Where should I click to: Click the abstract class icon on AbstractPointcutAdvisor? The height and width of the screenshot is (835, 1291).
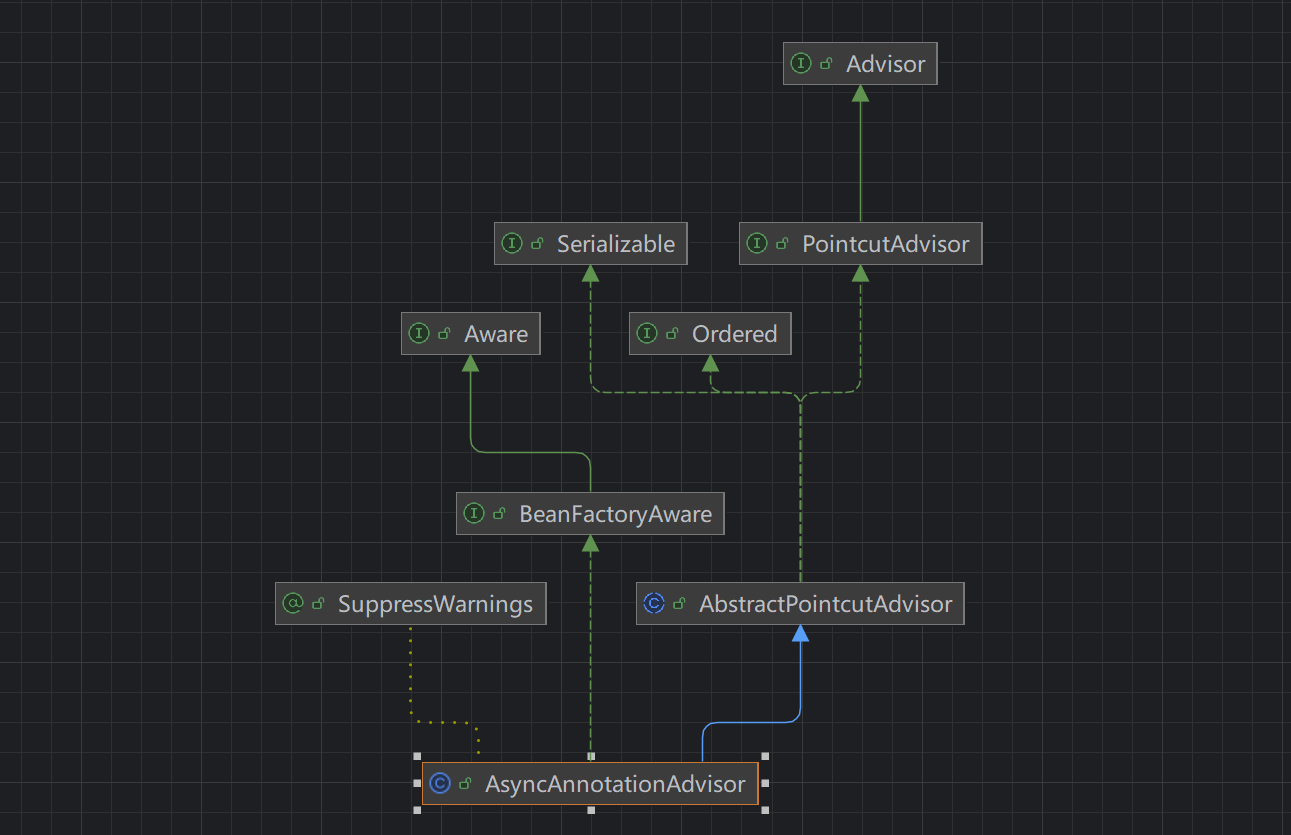pos(653,604)
